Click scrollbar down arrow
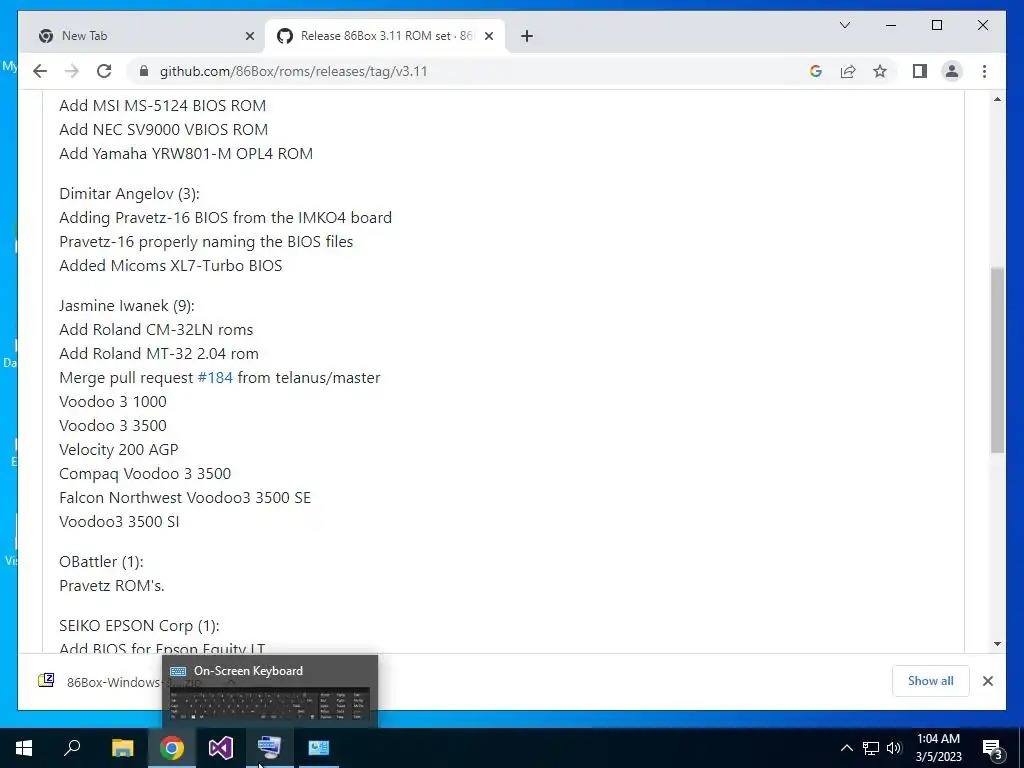The height and width of the screenshot is (768, 1024). [x=997, y=644]
